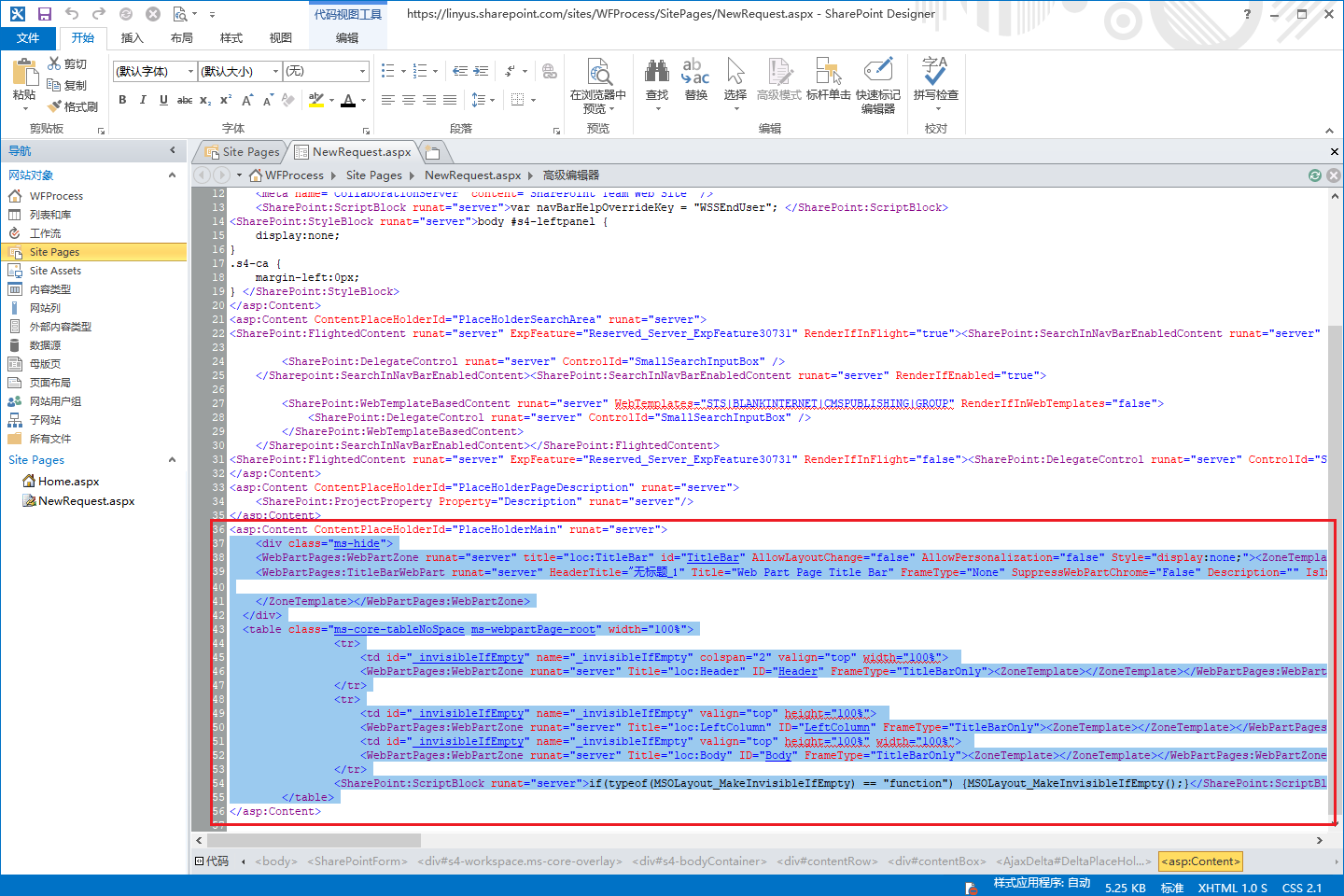This screenshot has width=1344, height=896.
Task: Click the Quick Tag Editor (快速标记编辑器) icon
Action: (878, 71)
